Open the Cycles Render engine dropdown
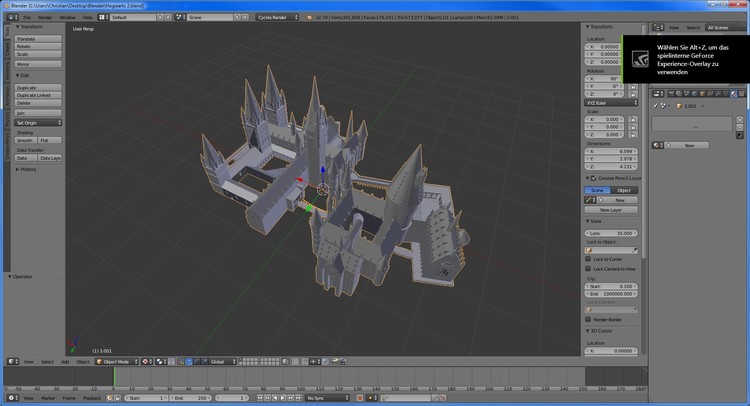 click(x=277, y=17)
